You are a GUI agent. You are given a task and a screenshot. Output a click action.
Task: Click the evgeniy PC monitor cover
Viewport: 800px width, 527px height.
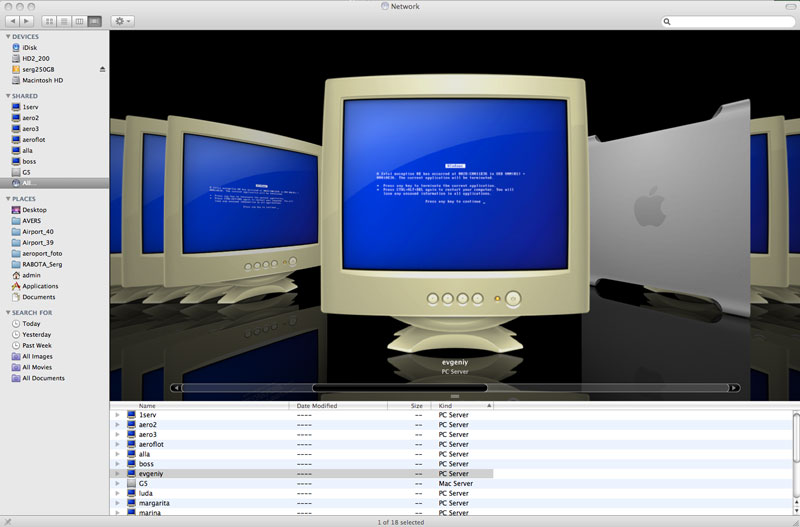click(x=455, y=214)
